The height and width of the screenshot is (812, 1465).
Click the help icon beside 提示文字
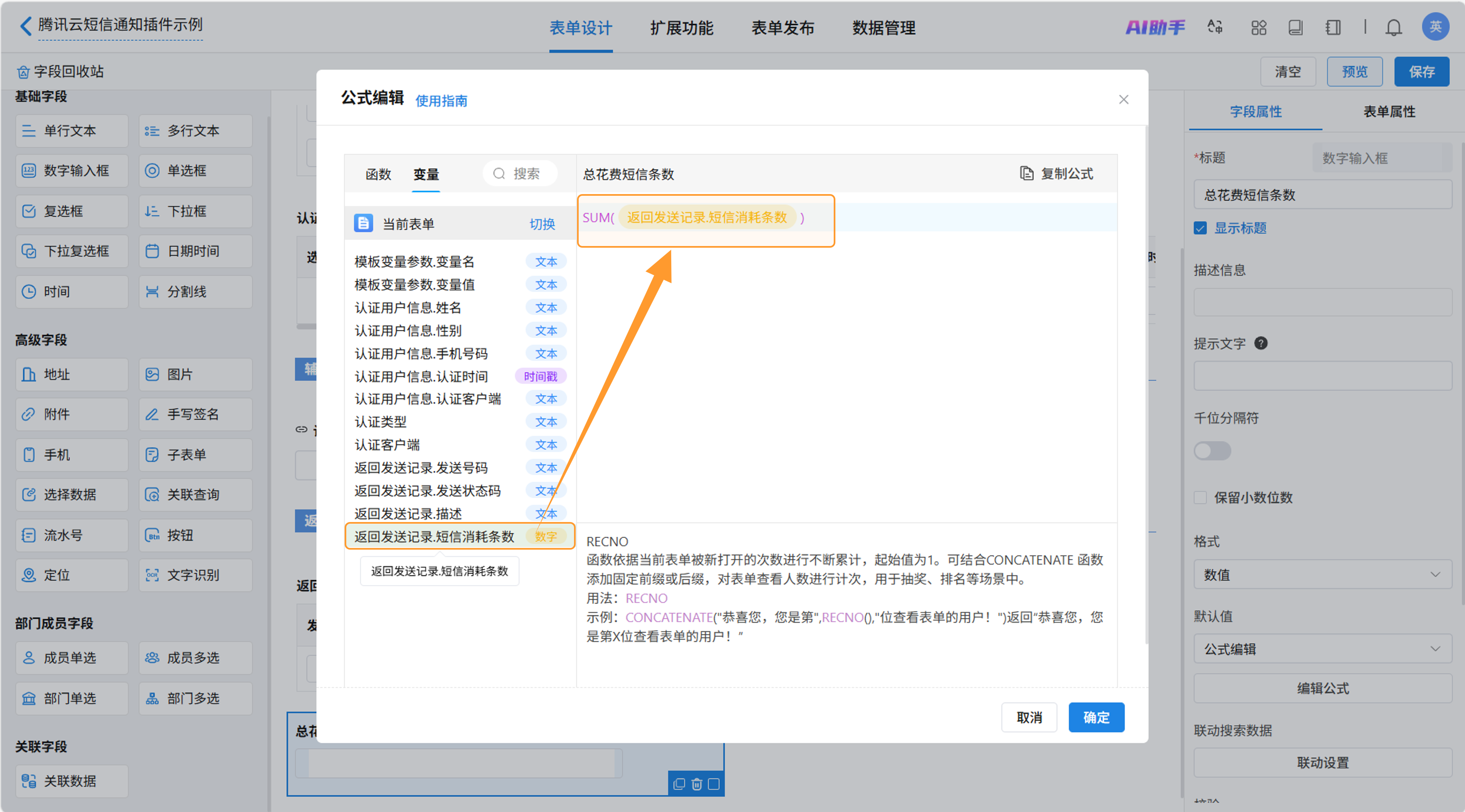(1260, 344)
